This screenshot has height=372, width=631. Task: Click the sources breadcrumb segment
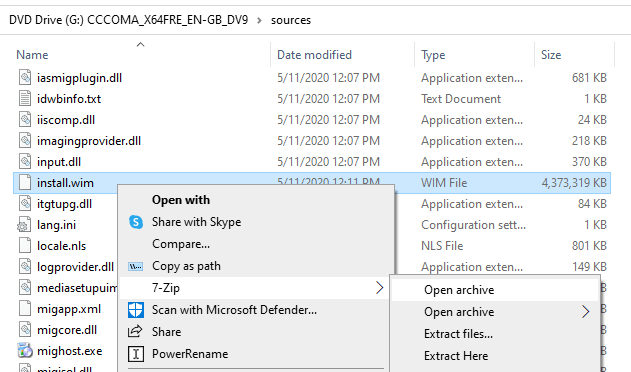pyautogui.click(x=291, y=20)
